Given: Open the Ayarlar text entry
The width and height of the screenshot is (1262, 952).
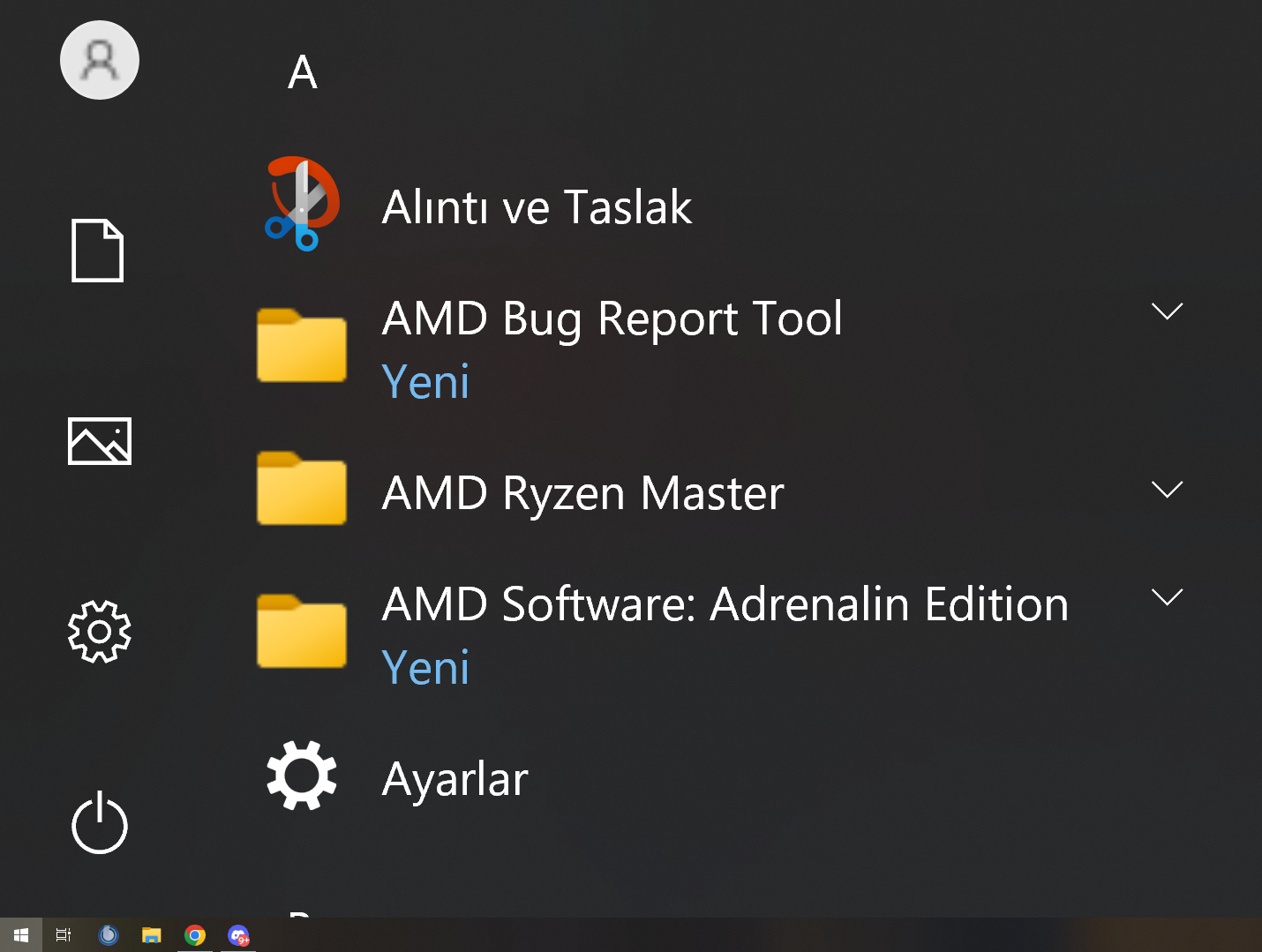Looking at the screenshot, I should 454,779.
